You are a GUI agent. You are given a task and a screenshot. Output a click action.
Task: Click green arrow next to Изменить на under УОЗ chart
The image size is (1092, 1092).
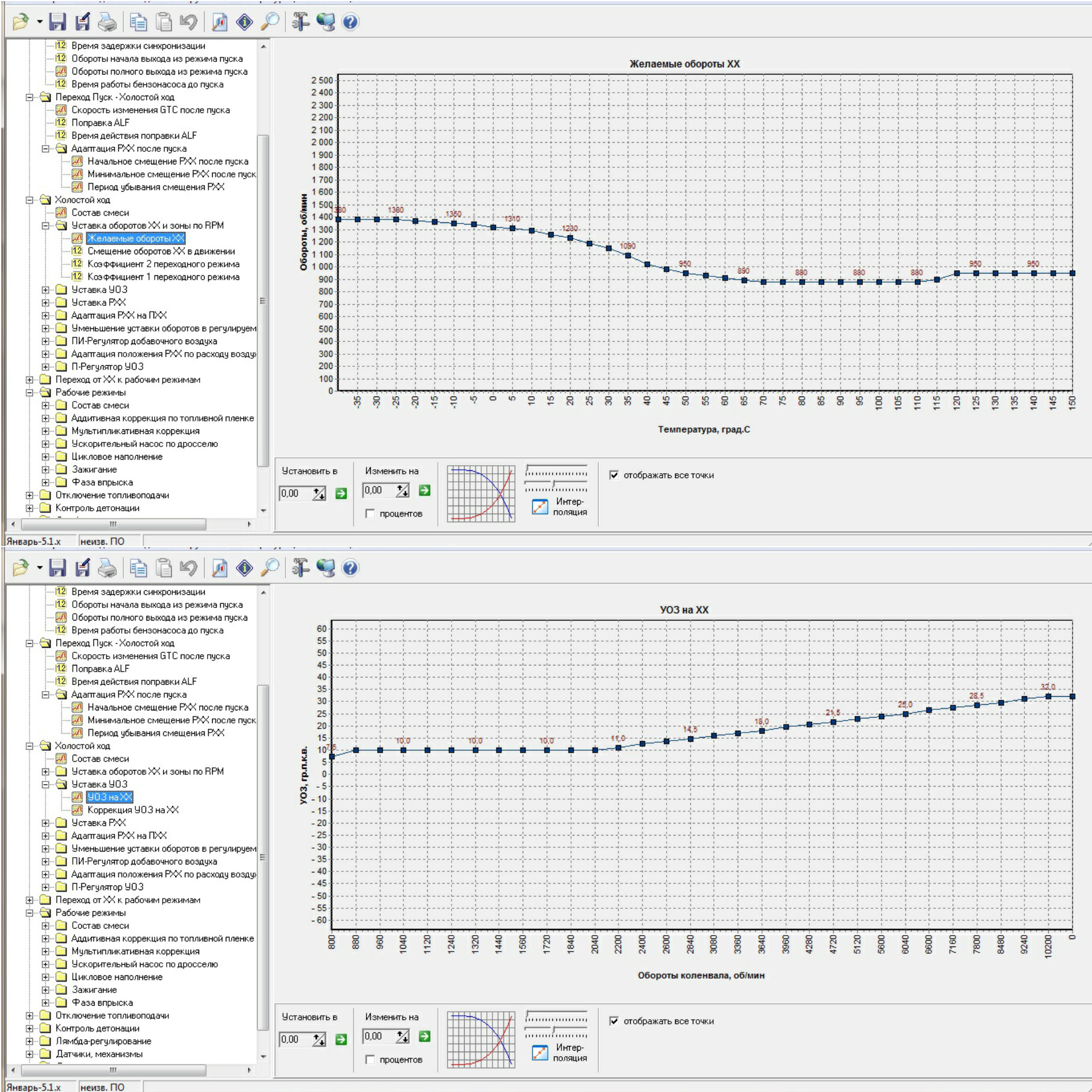coord(424,1036)
